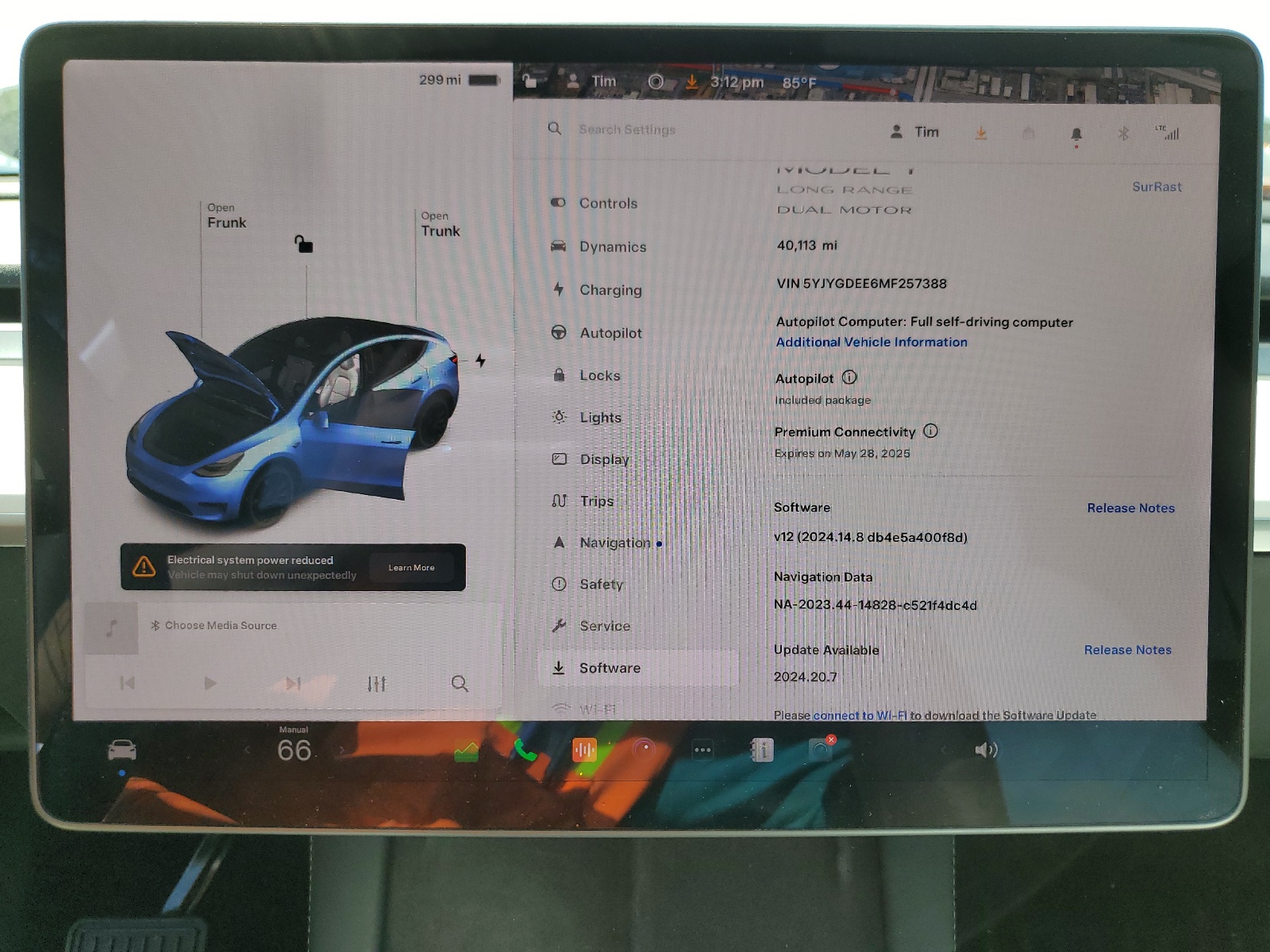Open the Frunk
The height and width of the screenshot is (952, 1270).
(x=226, y=216)
